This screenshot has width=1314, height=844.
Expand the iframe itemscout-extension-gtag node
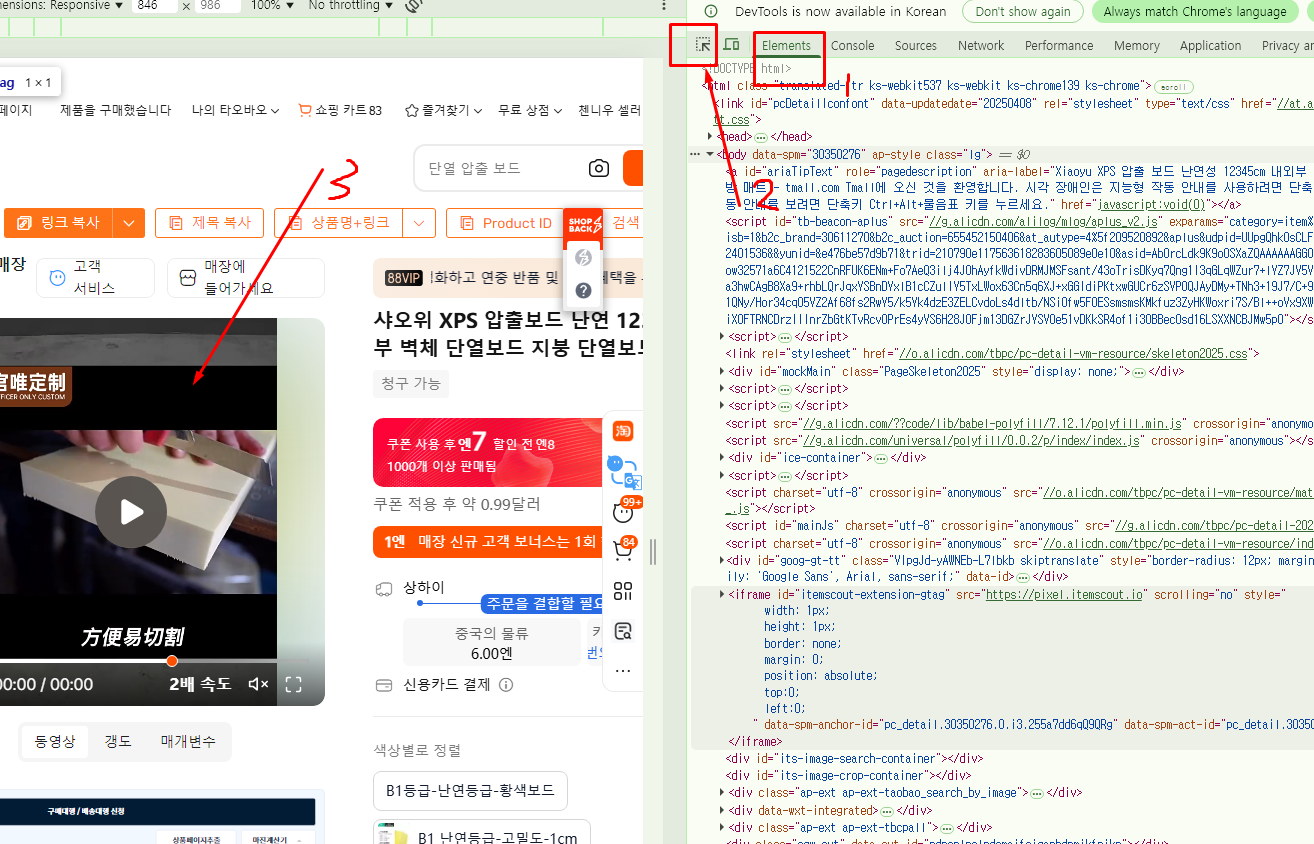pyautogui.click(x=723, y=594)
